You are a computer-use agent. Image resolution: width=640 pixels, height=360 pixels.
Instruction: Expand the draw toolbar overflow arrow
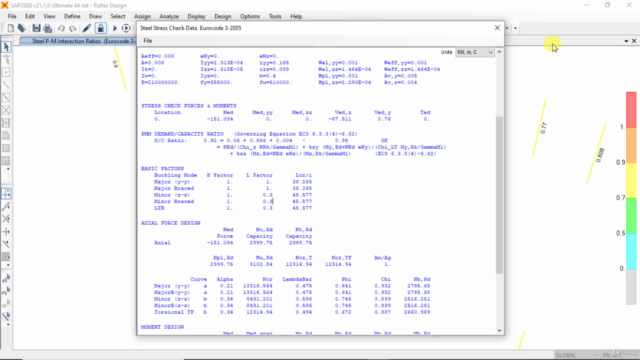(8, 169)
